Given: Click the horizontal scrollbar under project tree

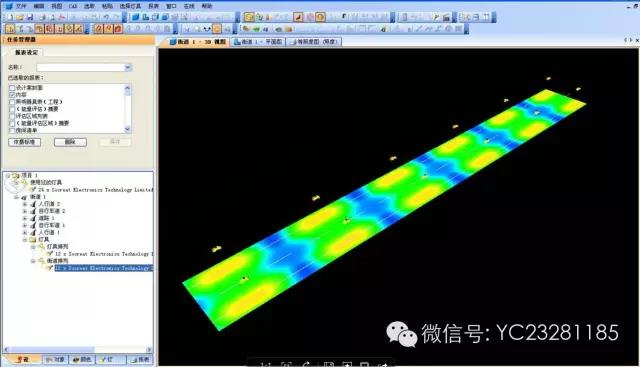Looking at the screenshot, I should coord(78,350).
